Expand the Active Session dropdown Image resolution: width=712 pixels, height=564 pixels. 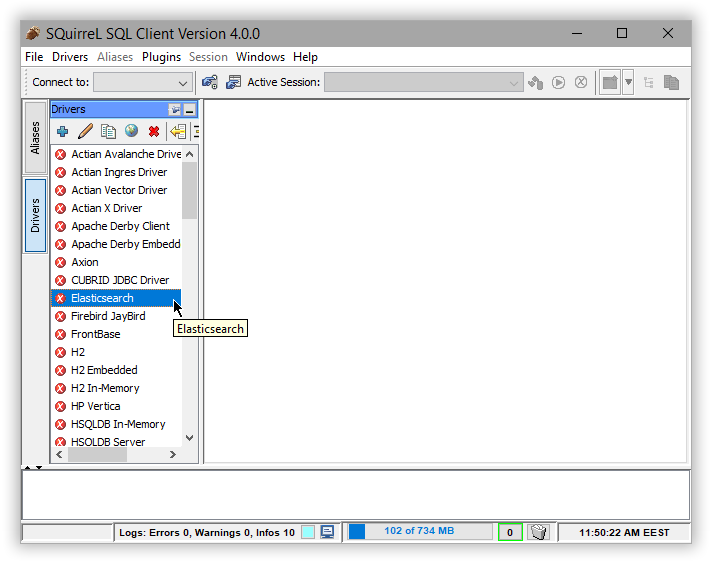[515, 83]
